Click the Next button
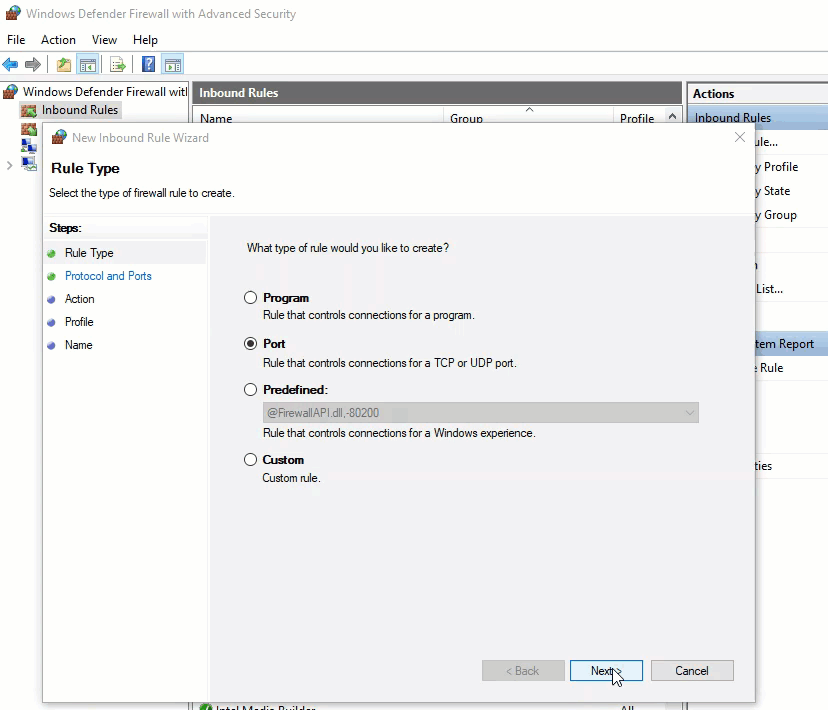Screen dimensions: 828x710 606,671
